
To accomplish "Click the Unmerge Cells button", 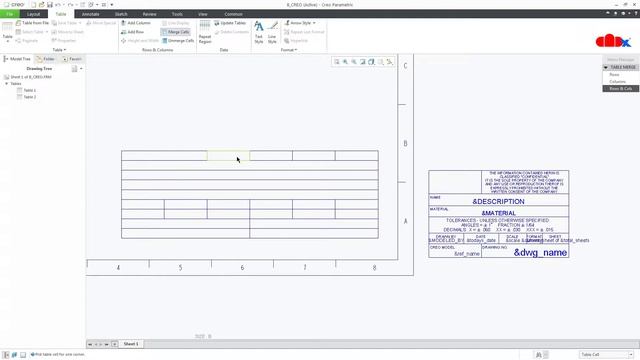I will pos(178,40).
